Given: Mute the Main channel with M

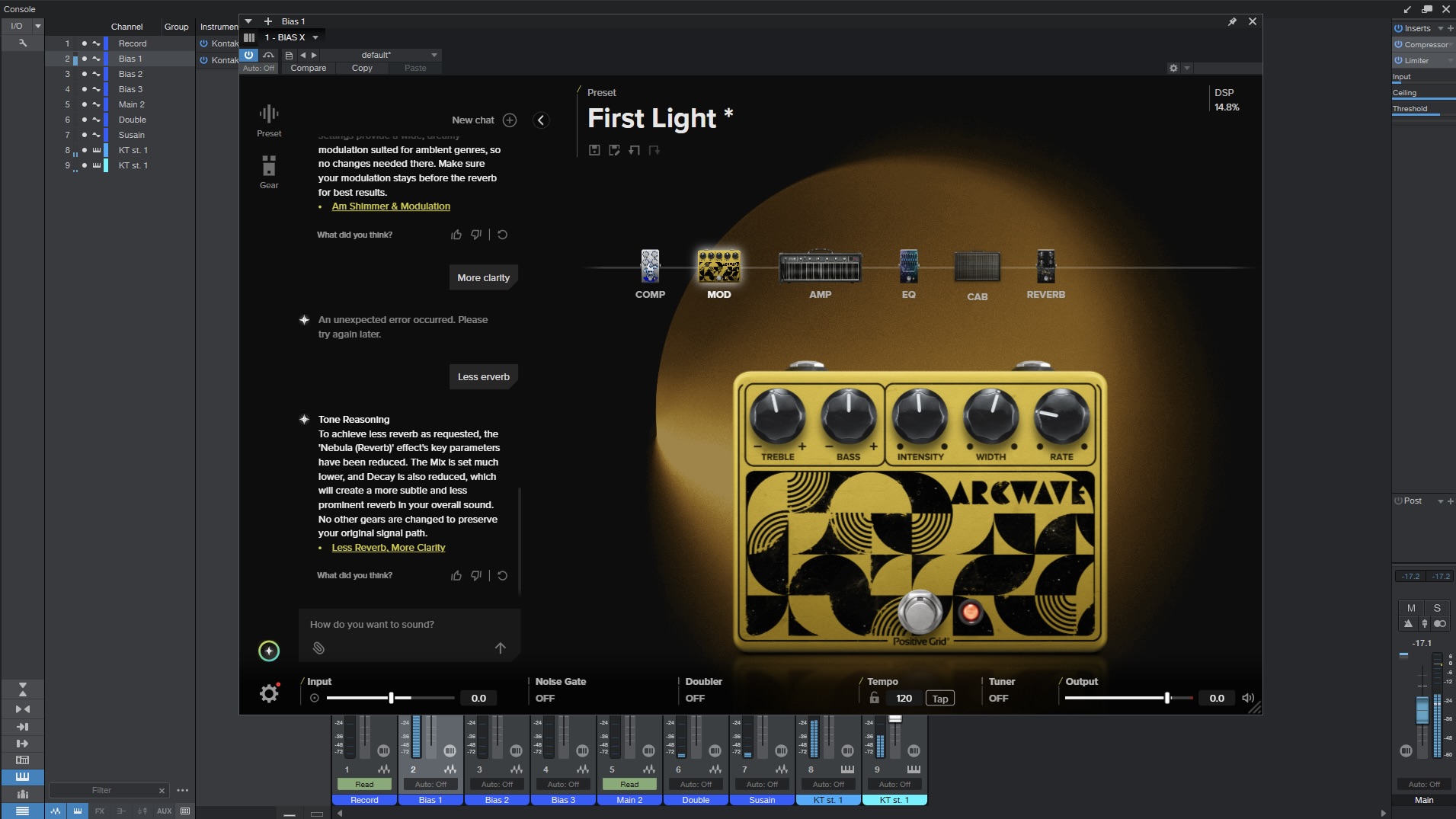Looking at the screenshot, I should (1411, 608).
